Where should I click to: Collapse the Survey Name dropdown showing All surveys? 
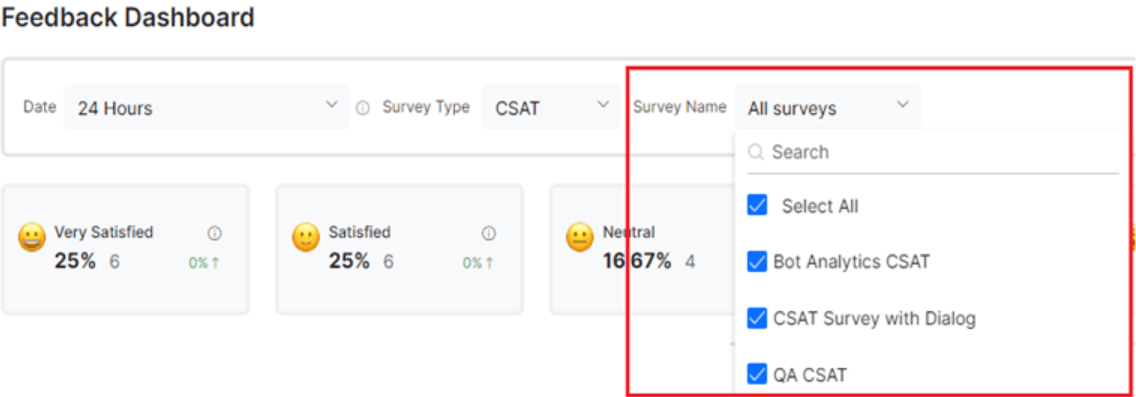tap(828, 107)
